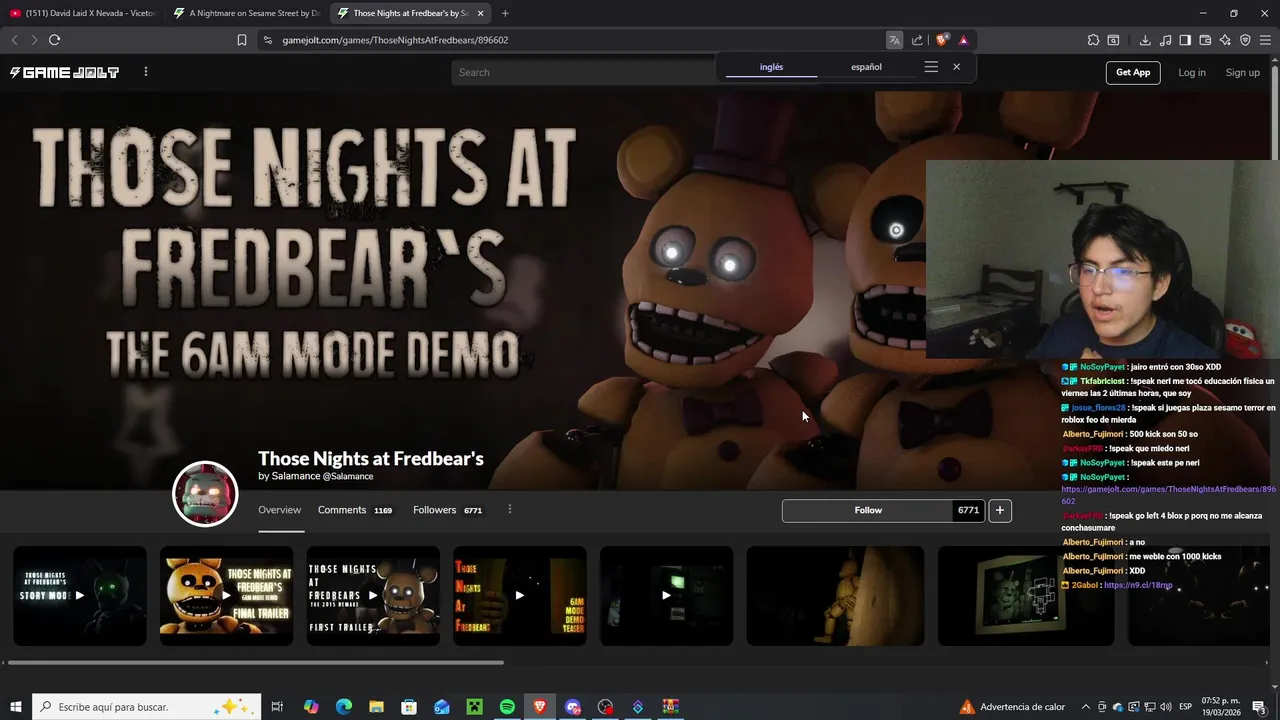Play the 2015 Remake First Trailer video
This screenshot has height=720, width=1280.
click(x=373, y=595)
